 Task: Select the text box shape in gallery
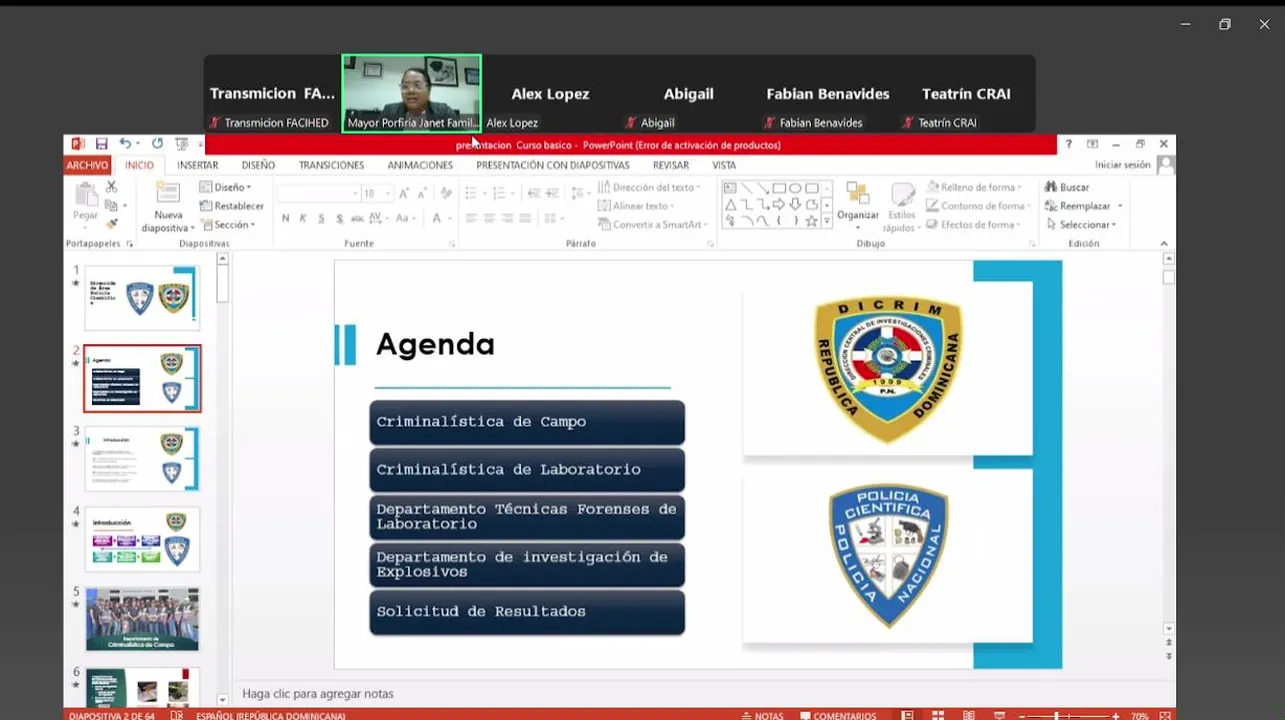click(730, 188)
